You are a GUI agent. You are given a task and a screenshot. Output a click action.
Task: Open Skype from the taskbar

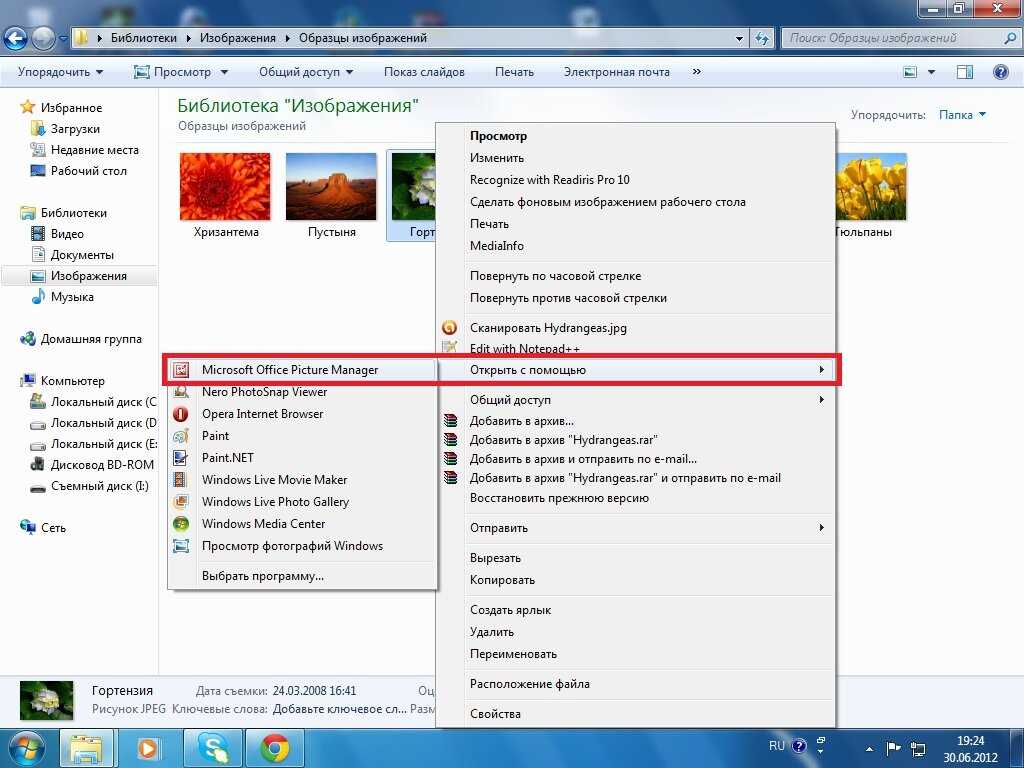click(213, 748)
